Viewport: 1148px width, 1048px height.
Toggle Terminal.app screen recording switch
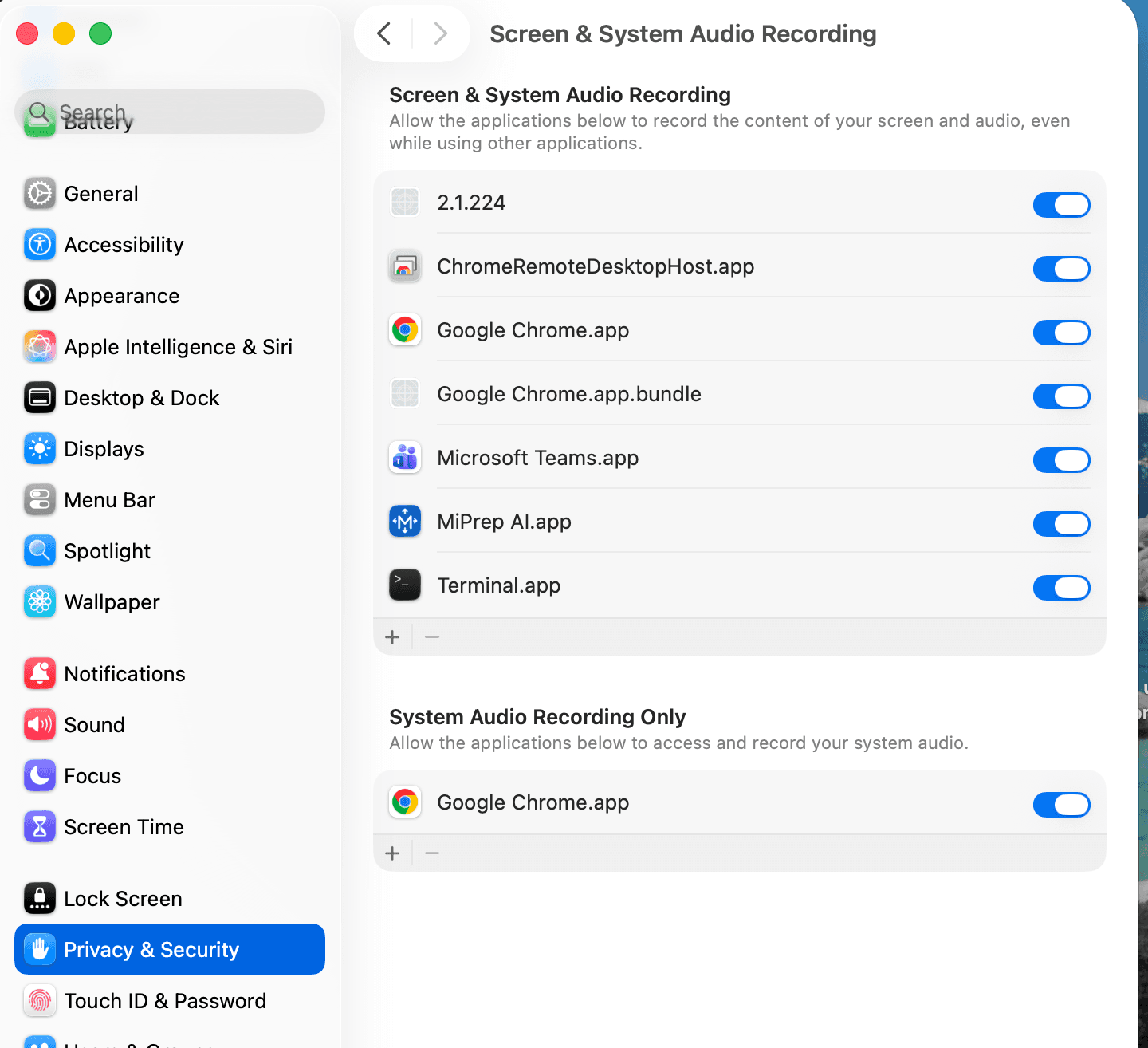[x=1062, y=588]
